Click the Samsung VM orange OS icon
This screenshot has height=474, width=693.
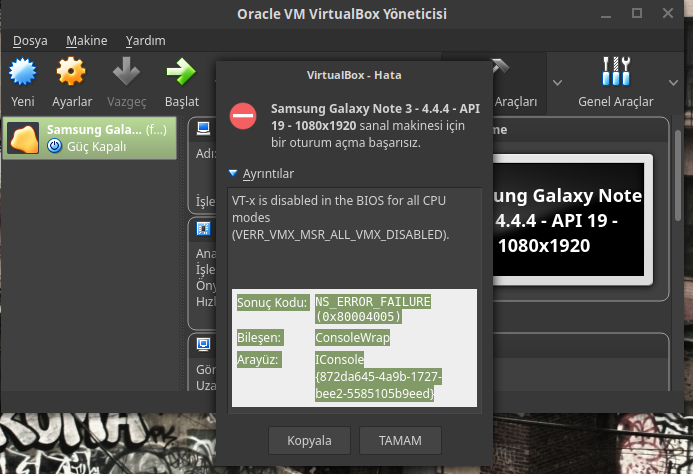(24, 138)
